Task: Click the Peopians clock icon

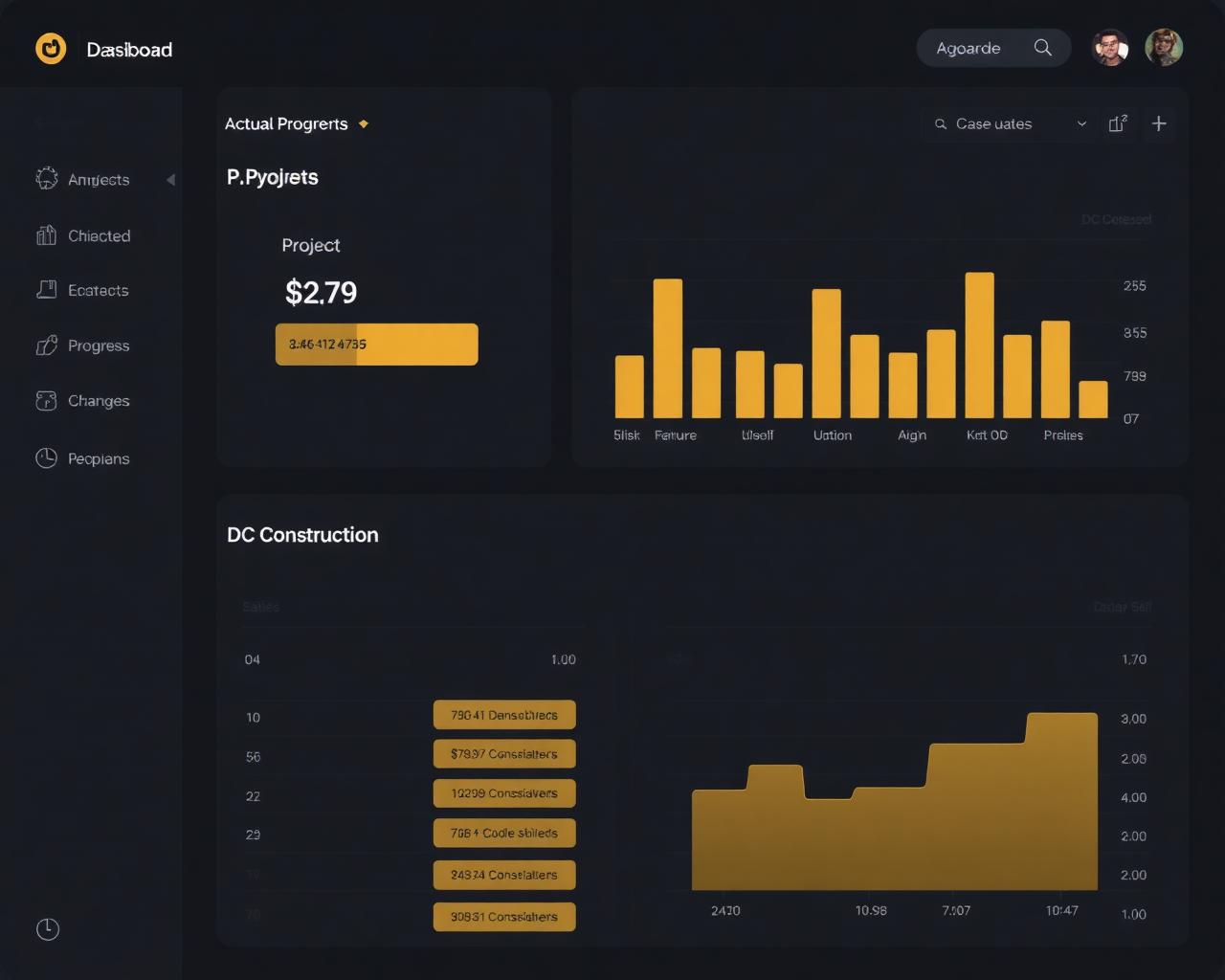Action: pyautogui.click(x=46, y=458)
